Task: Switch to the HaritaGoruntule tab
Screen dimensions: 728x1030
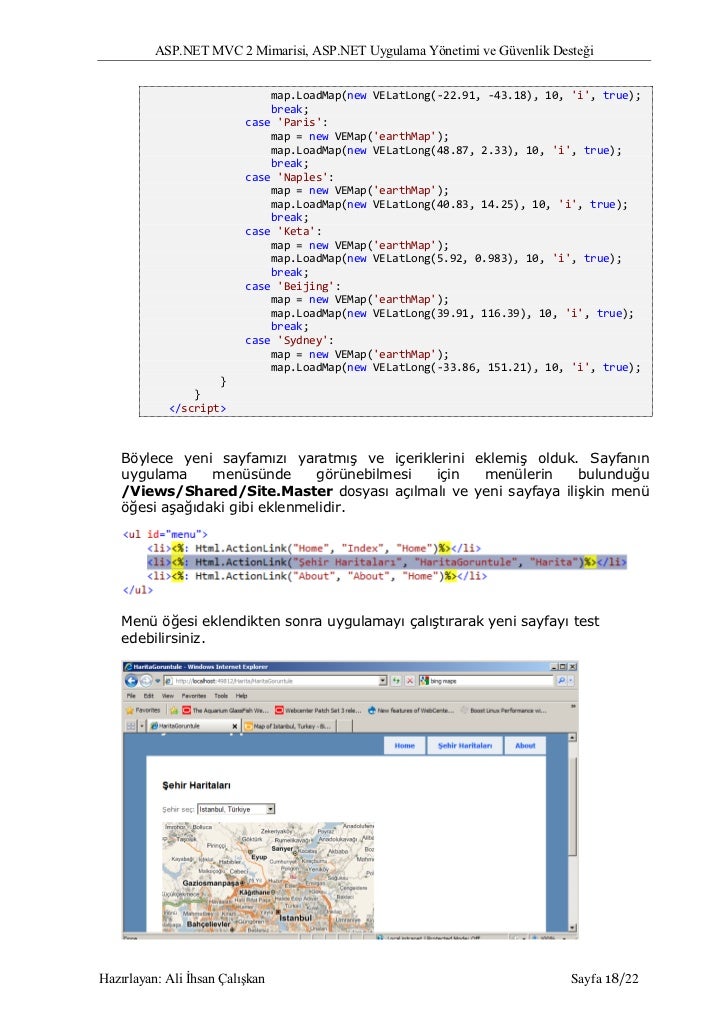Action: coord(193,726)
